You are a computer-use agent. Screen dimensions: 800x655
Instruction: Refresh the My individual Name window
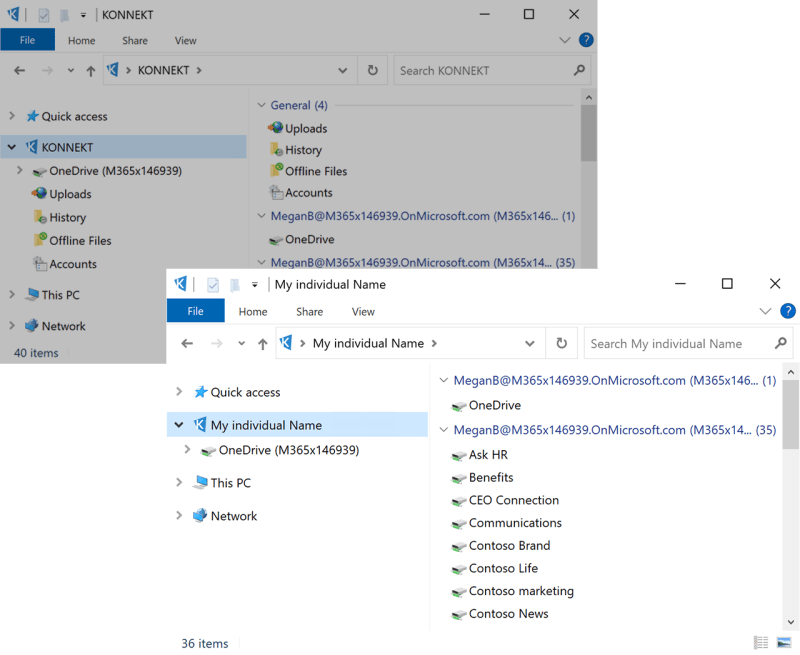(x=562, y=343)
